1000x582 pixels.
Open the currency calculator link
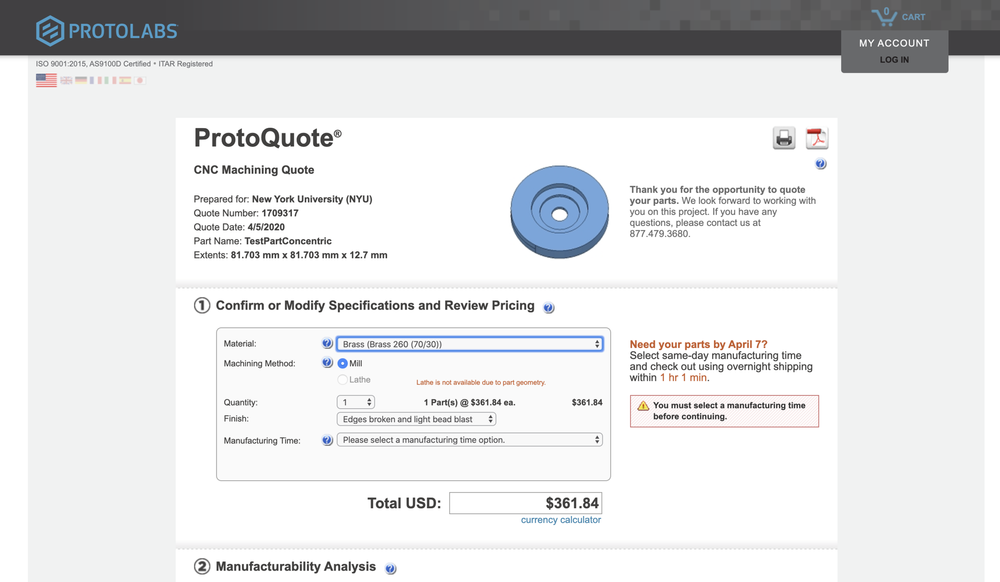pos(561,520)
